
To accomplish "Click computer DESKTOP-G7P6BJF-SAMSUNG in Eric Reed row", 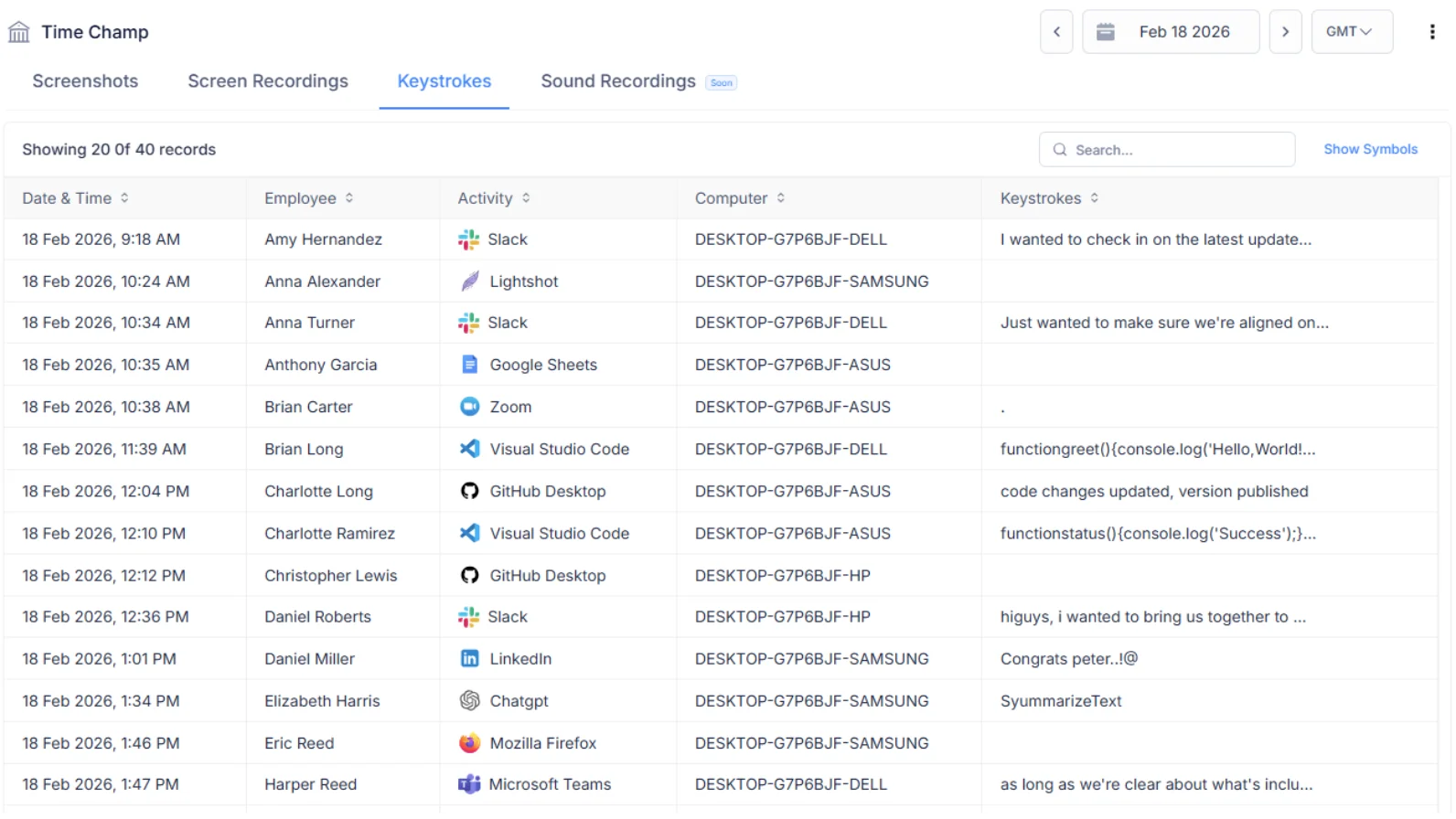I will pyautogui.click(x=811, y=743).
